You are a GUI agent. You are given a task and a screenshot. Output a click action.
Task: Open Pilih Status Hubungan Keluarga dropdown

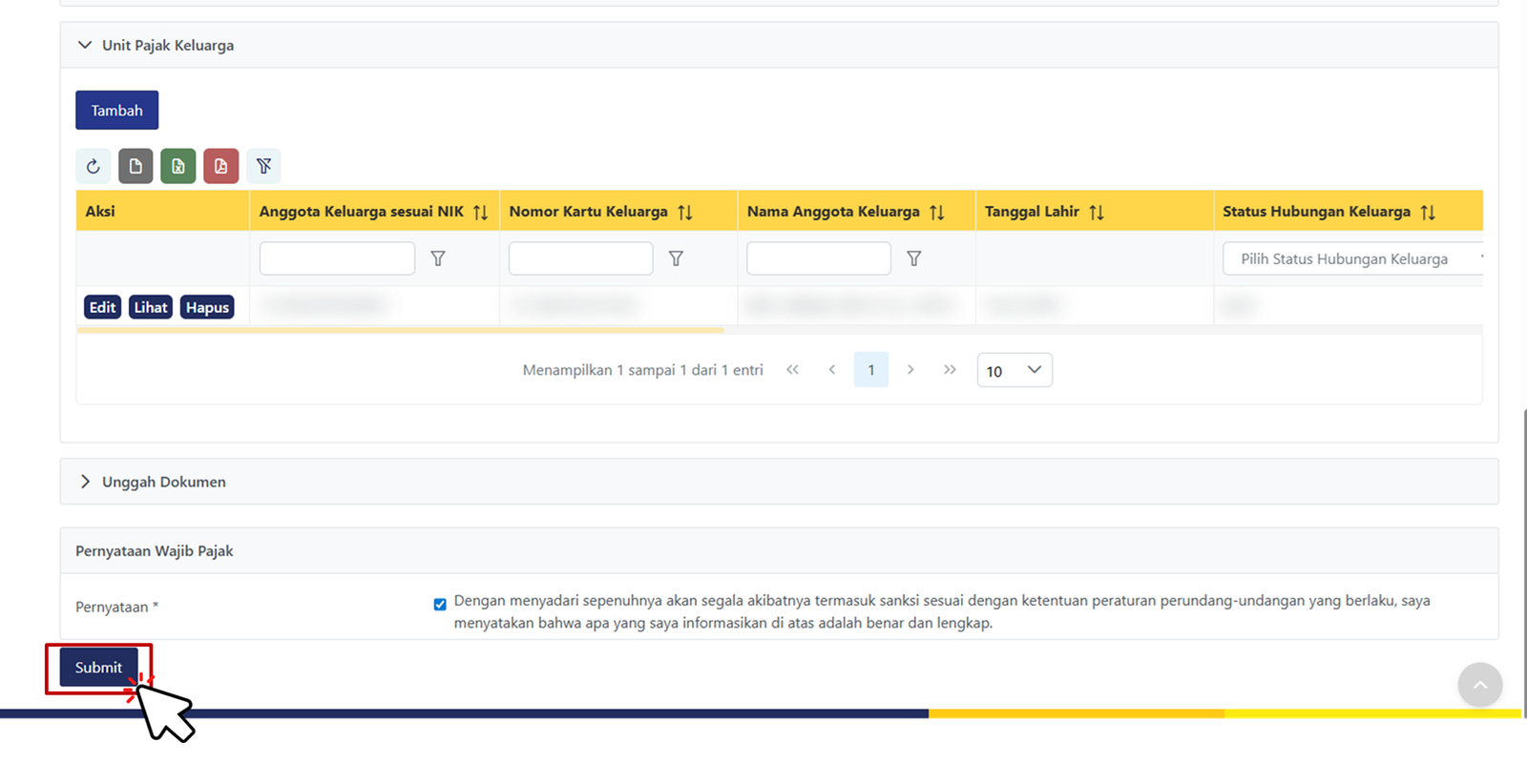coord(1351,258)
